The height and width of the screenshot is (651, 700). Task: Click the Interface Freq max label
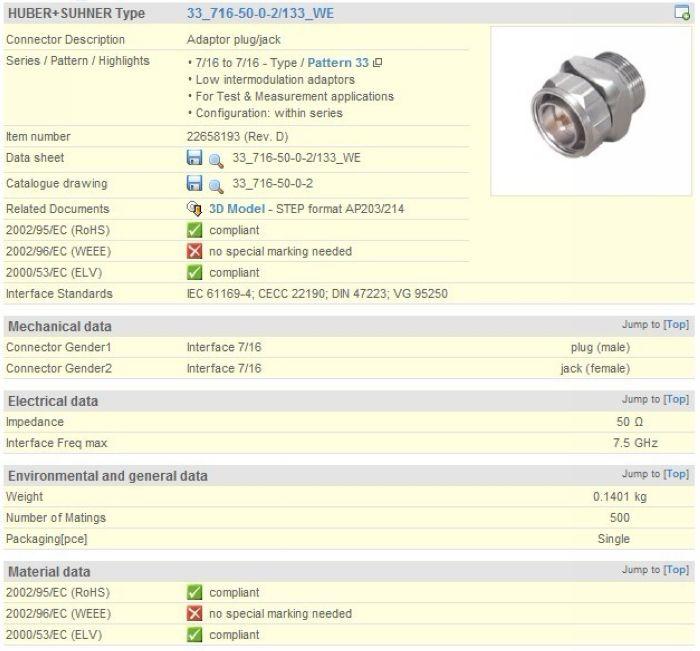tap(56, 443)
